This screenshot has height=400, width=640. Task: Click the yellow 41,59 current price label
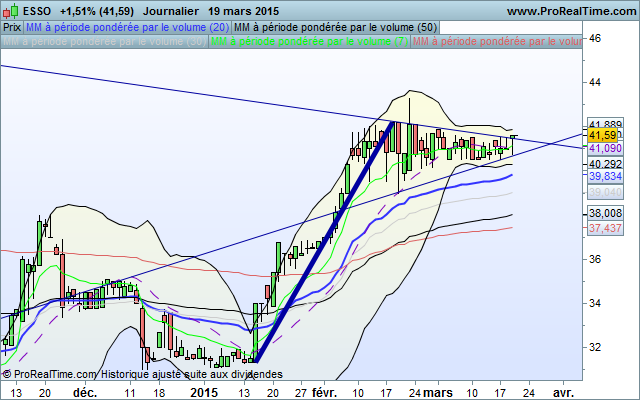pyautogui.click(x=602, y=135)
